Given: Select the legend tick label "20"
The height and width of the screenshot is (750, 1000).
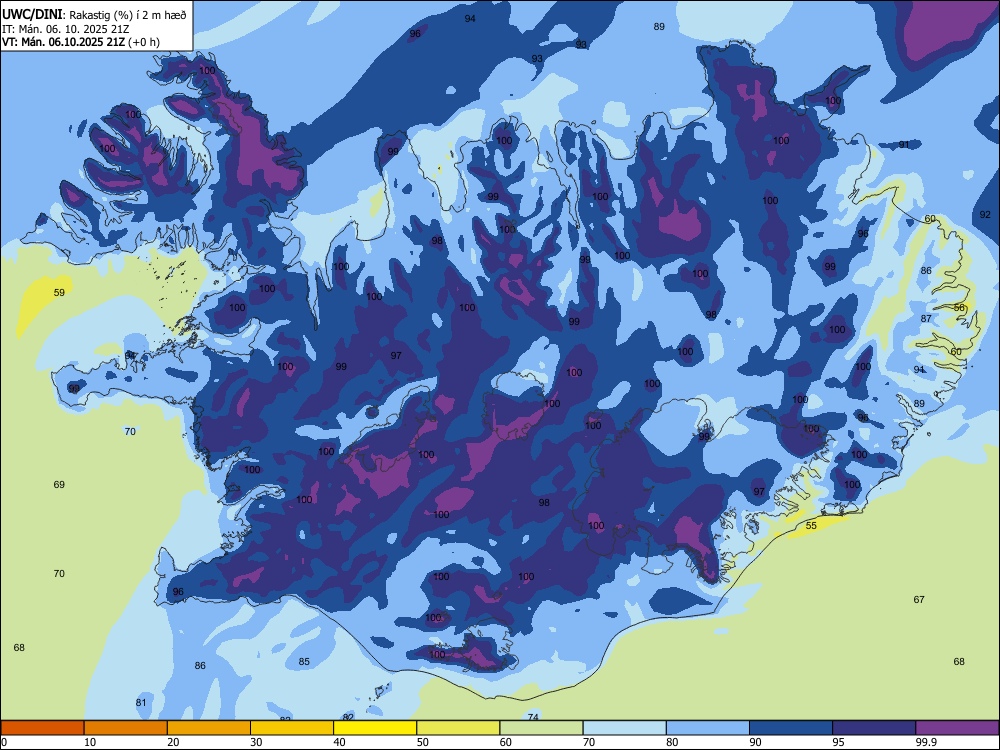Looking at the screenshot, I should (x=173, y=742).
